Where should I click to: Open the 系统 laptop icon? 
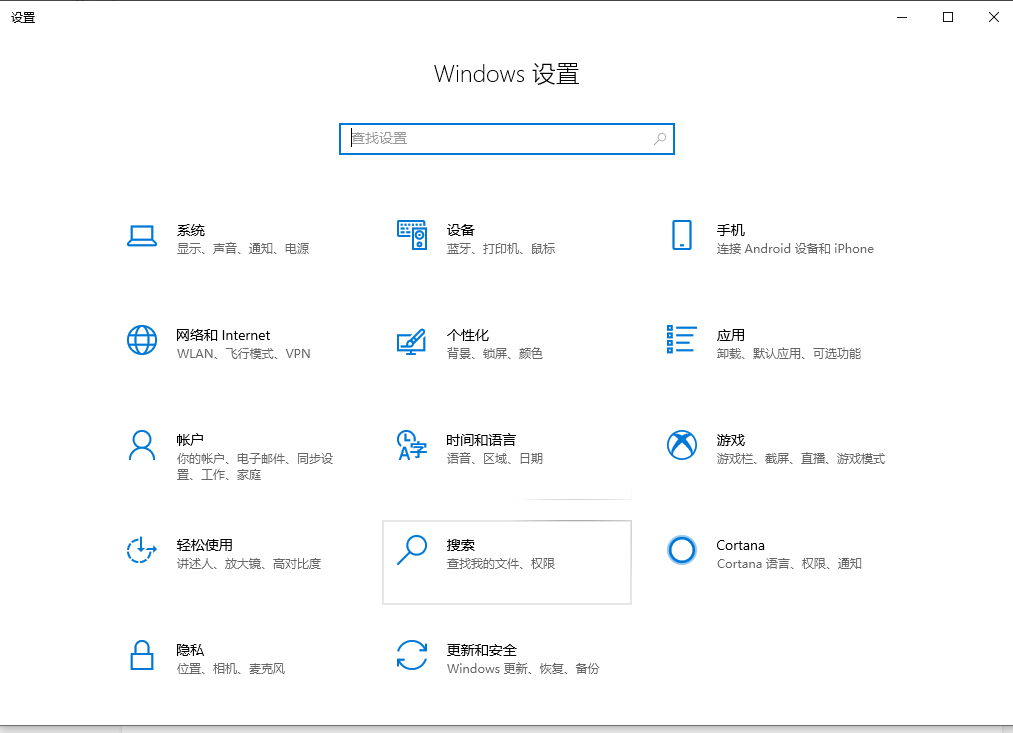[x=142, y=236]
